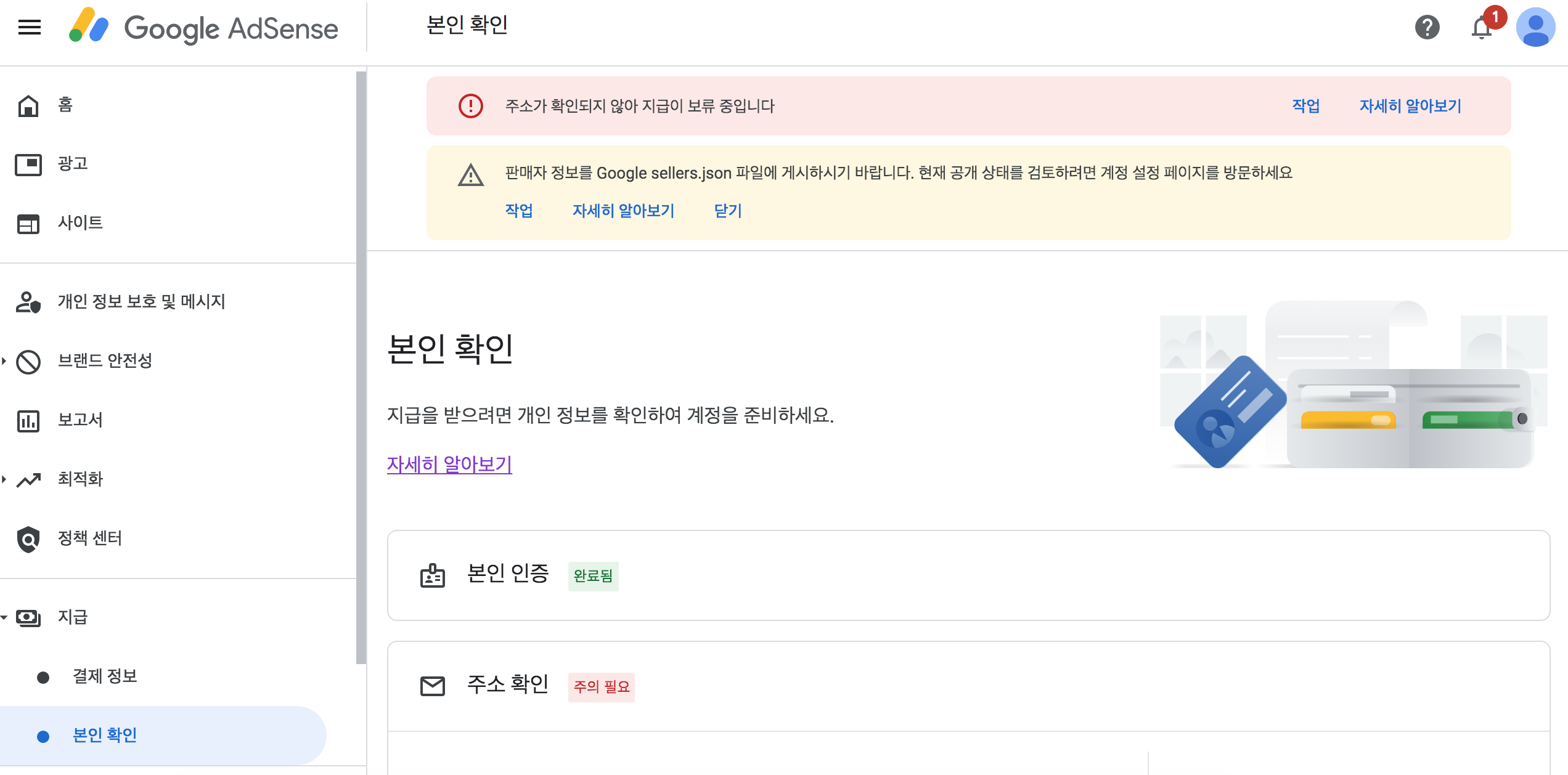This screenshot has height=775, width=1568.
Task: Open the Help question mark icon
Action: [x=1429, y=27]
